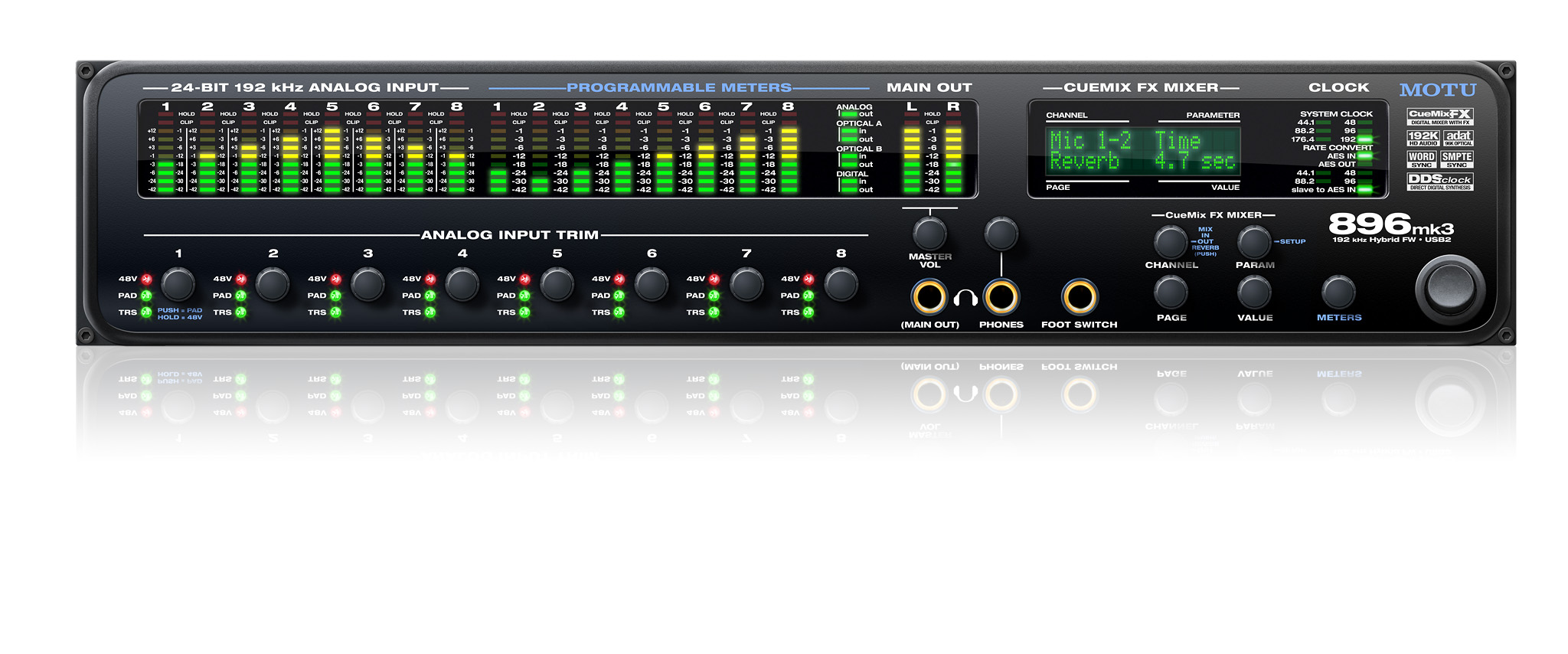The image size is (1568, 654).
Task: Click the headphones icon between the jacks
Action: [965, 298]
